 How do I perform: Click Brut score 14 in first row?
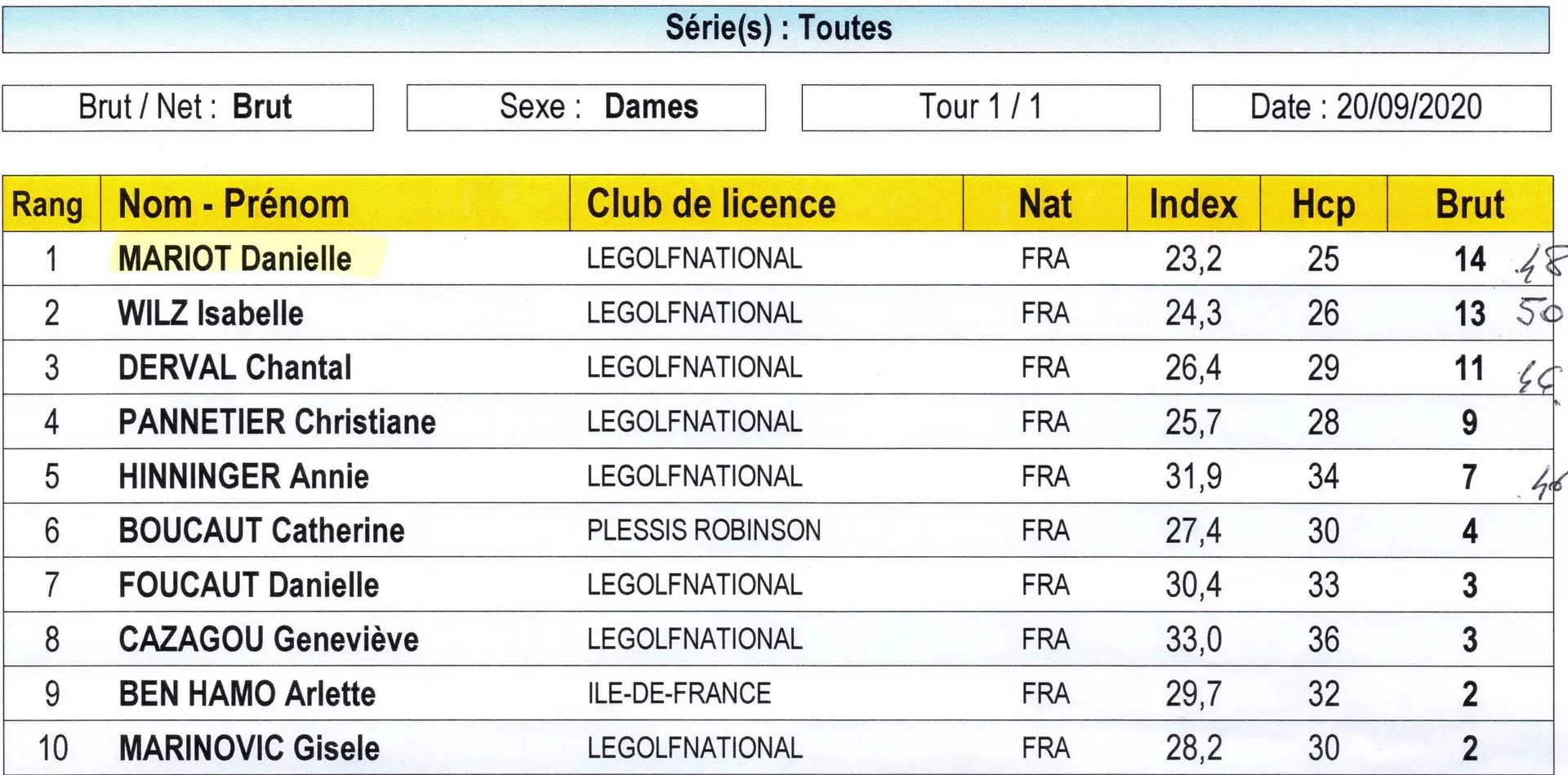(x=1470, y=260)
